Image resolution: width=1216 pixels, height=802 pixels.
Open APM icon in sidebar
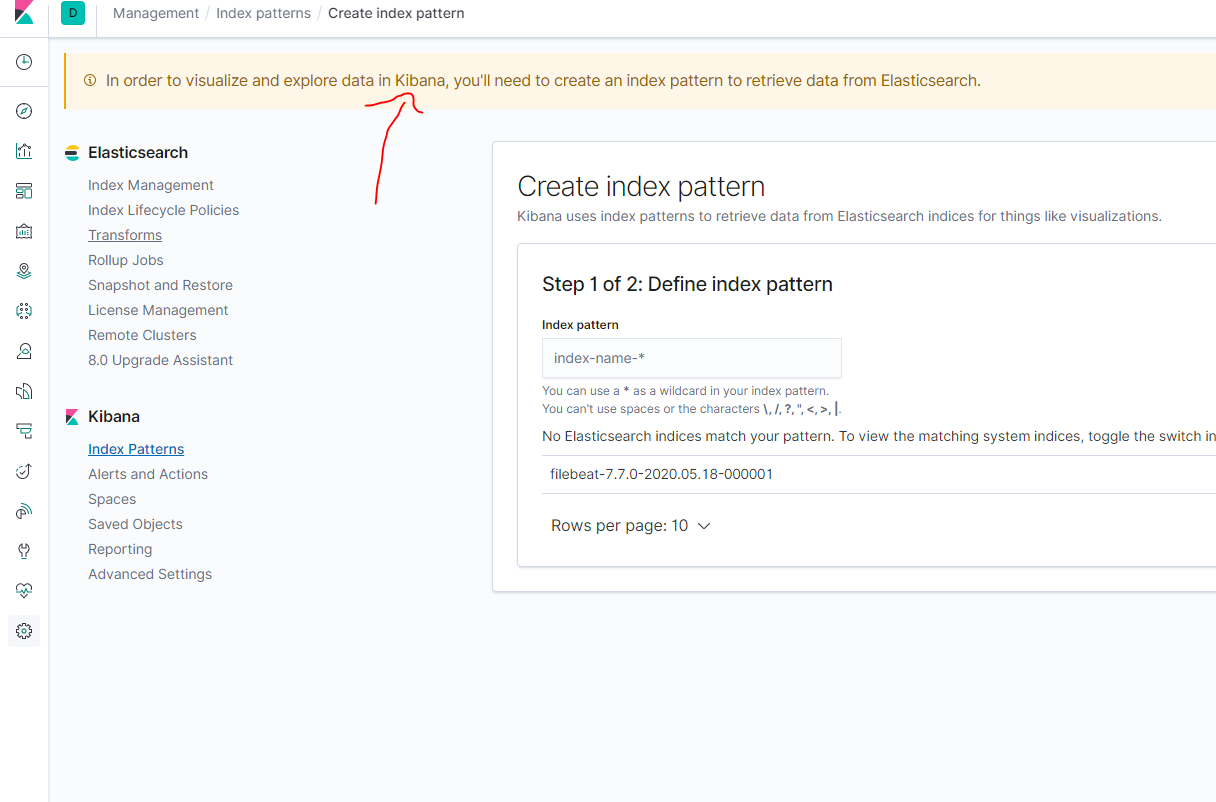pos(24,431)
